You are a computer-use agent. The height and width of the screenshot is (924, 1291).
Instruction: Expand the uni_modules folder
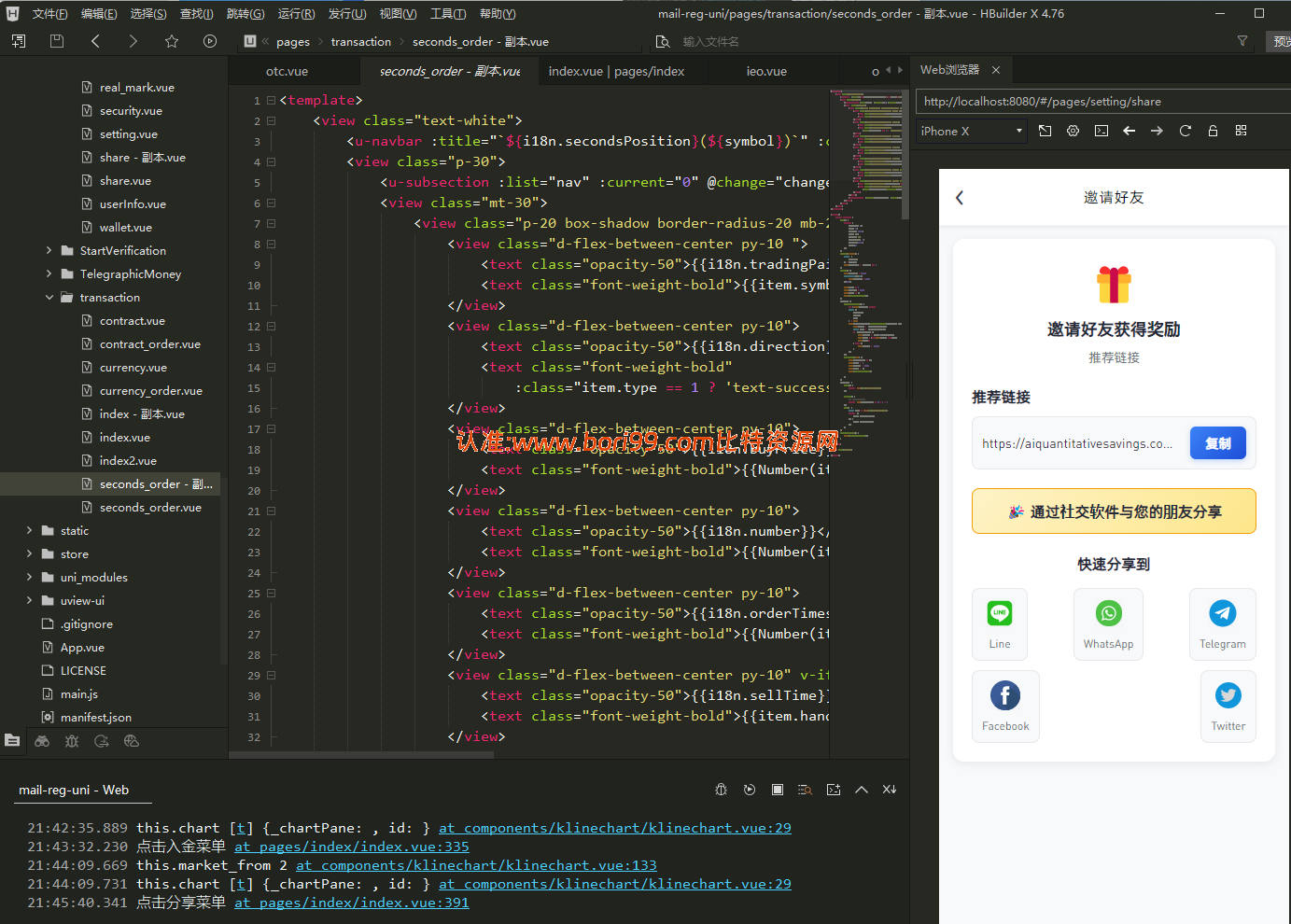[x=29, y=578]
